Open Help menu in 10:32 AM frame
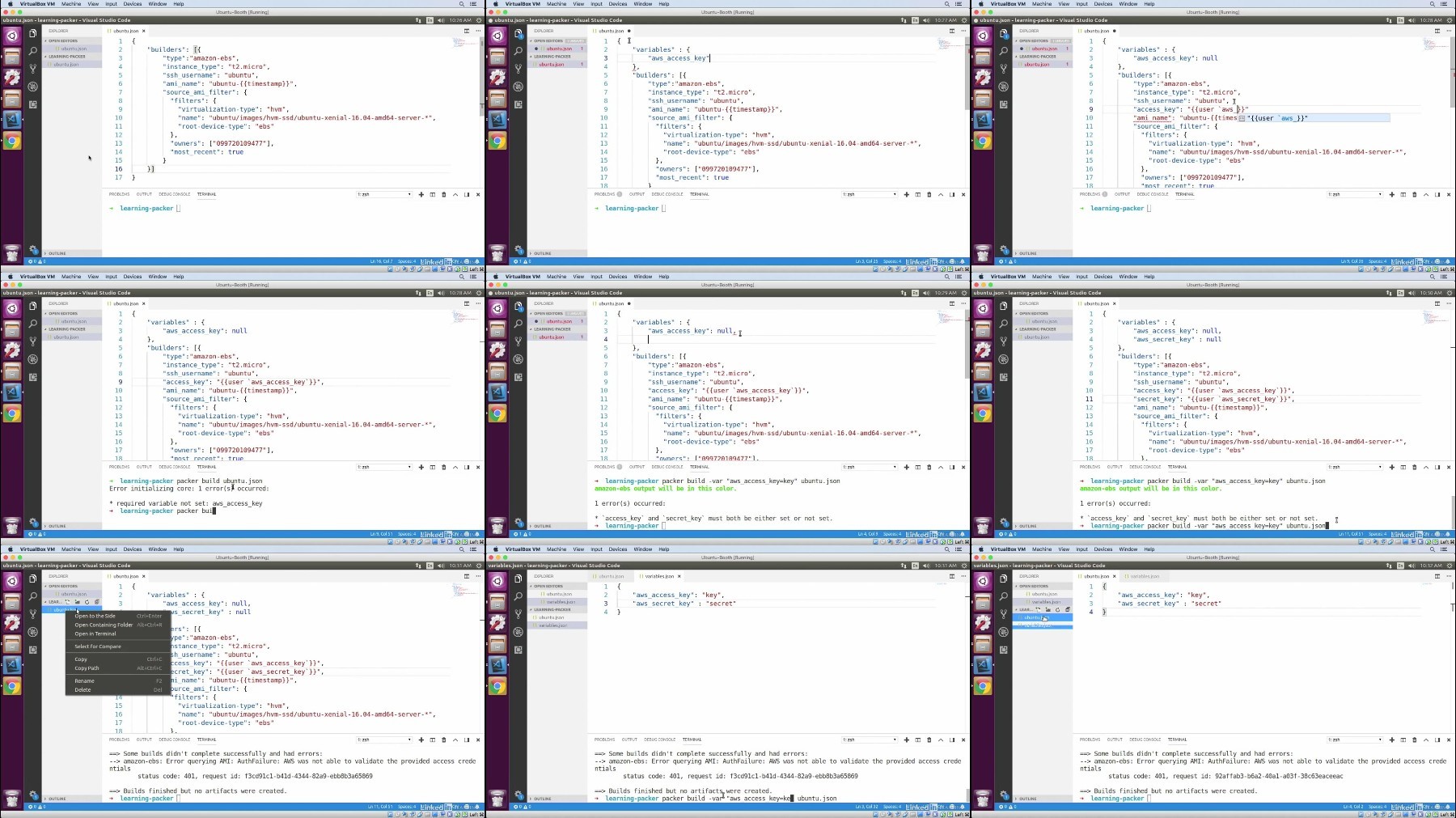The image size is (1456, 818). point(1149,549)
